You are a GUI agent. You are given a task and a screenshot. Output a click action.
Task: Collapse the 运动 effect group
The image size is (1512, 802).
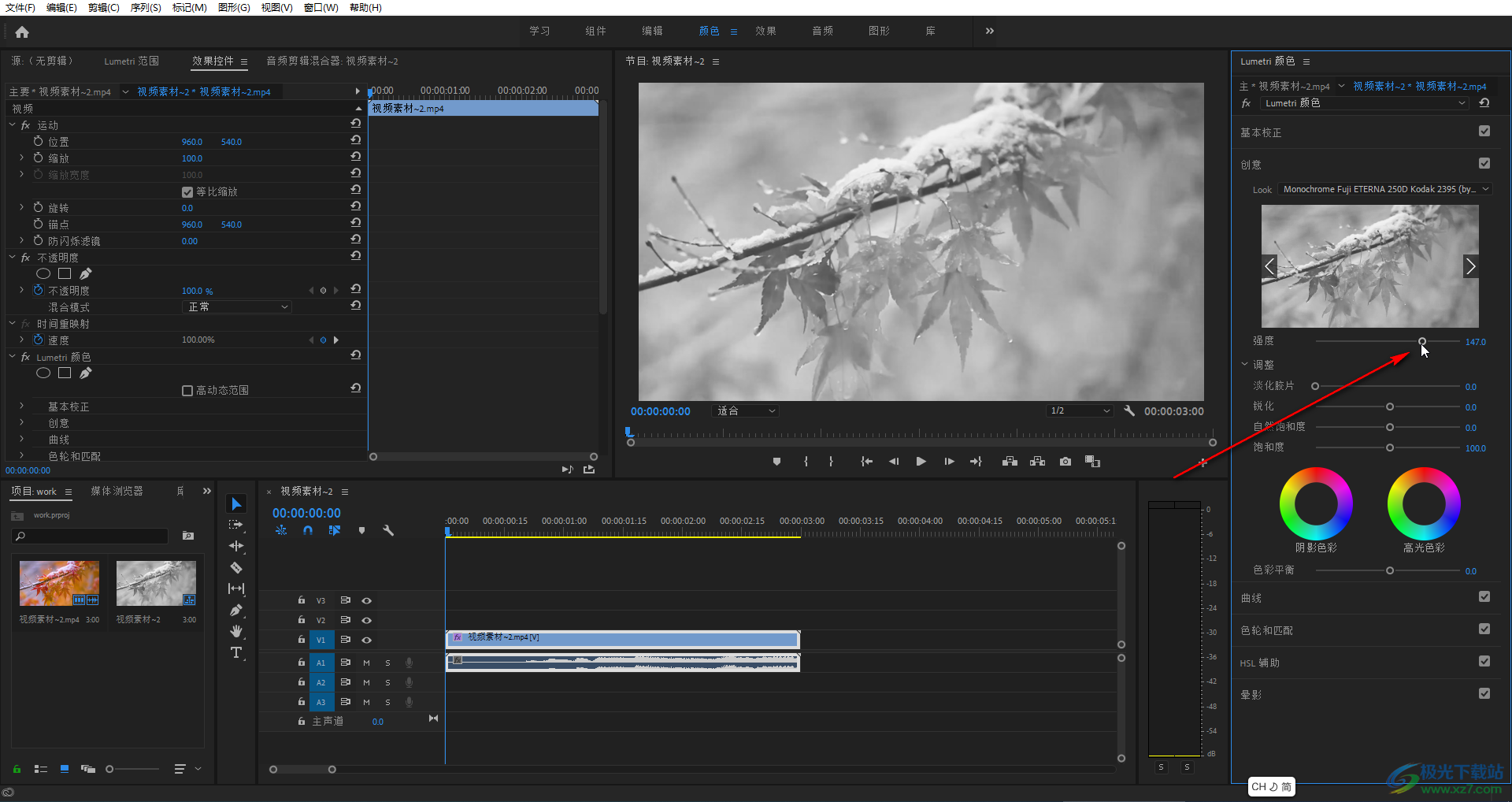(13, 124)
